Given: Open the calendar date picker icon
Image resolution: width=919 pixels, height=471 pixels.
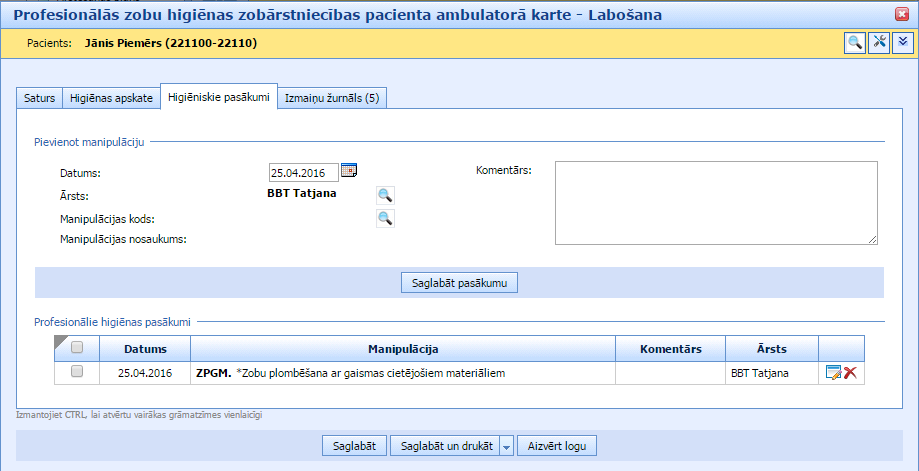Looking at the screenshot, I should coord(349,170).
